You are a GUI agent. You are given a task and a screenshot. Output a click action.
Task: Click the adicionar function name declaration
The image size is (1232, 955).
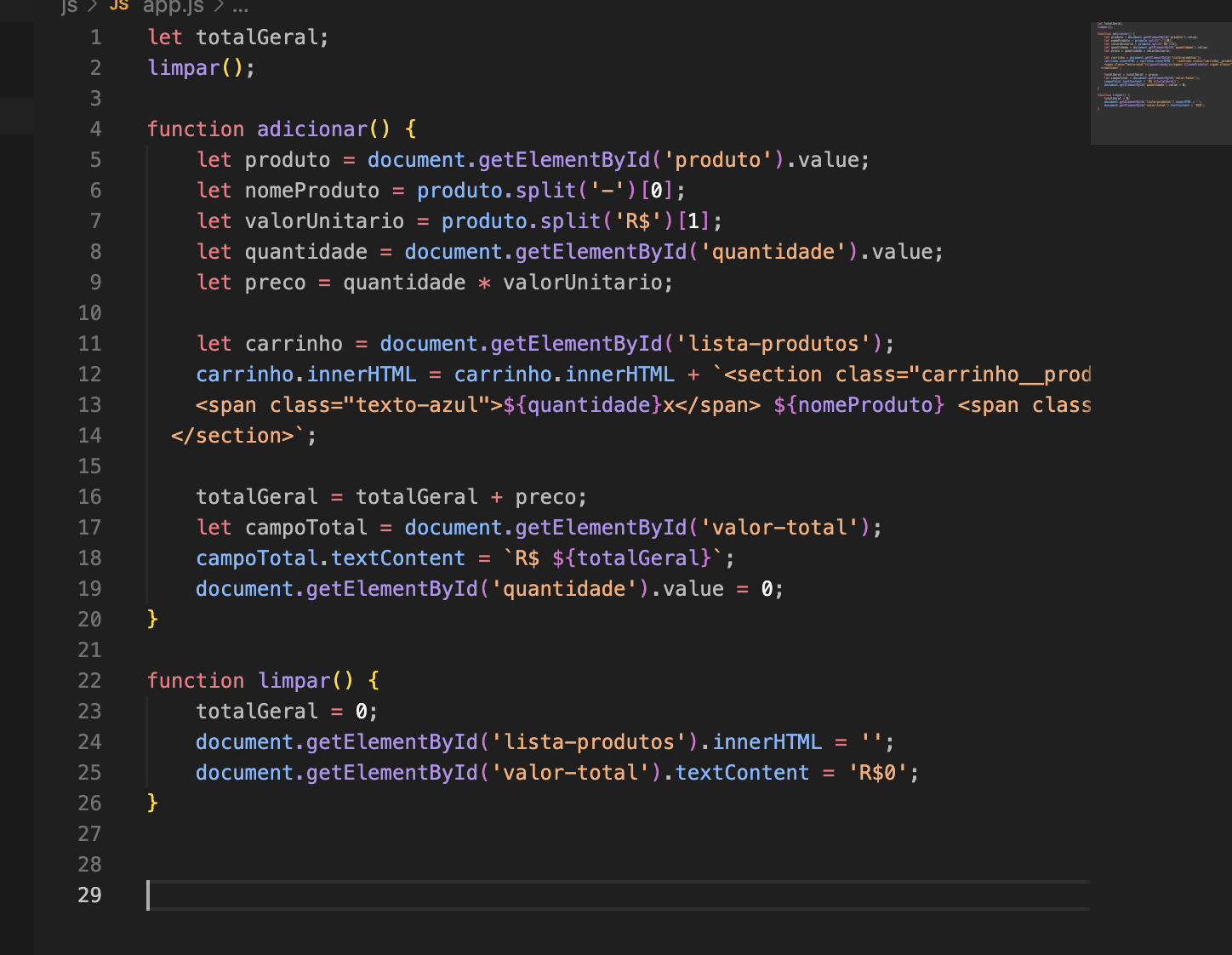tap(312, 129)
